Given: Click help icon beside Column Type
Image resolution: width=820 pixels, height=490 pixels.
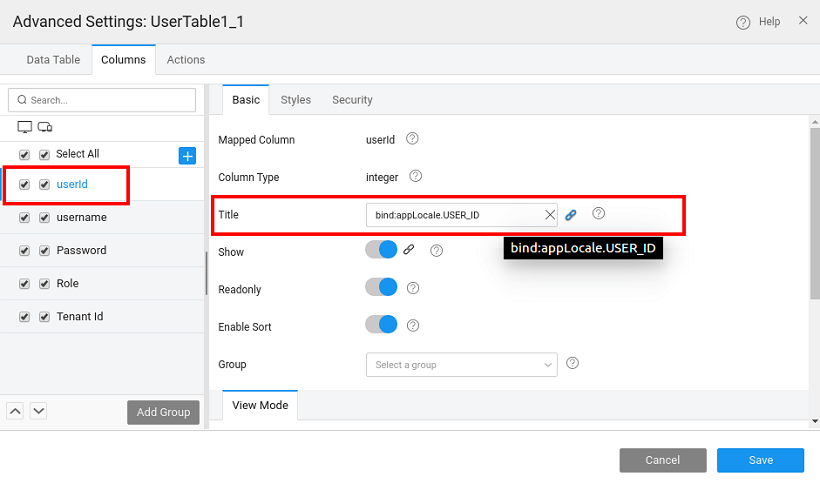Looking at the screenshot, I should point(416,176).
